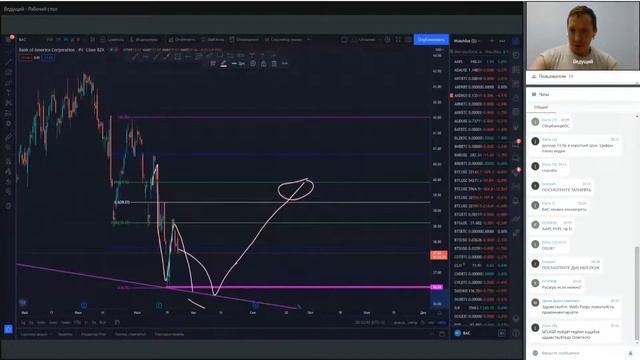Toggle the watchlist panel icon in right sidebar
The width and height of the screenshot is (640, 360).
[516, 41]
